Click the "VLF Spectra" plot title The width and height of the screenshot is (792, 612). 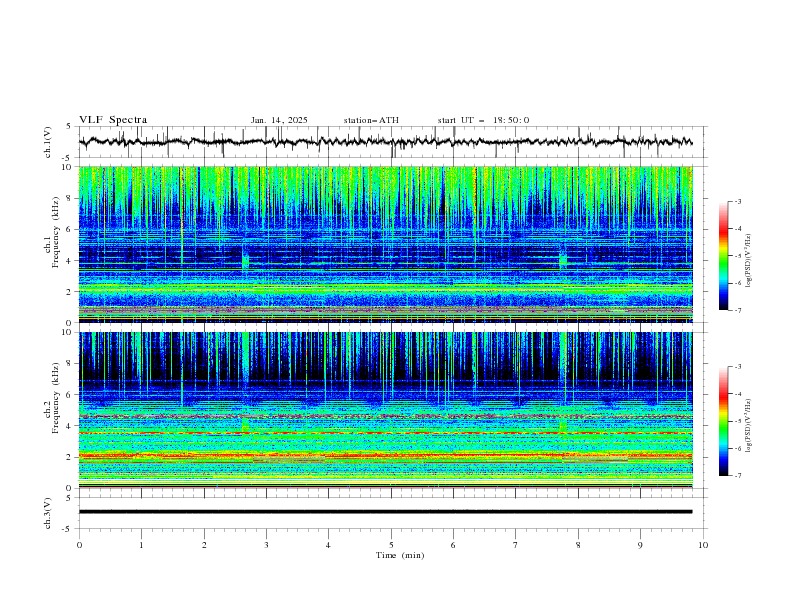point(113,120)
